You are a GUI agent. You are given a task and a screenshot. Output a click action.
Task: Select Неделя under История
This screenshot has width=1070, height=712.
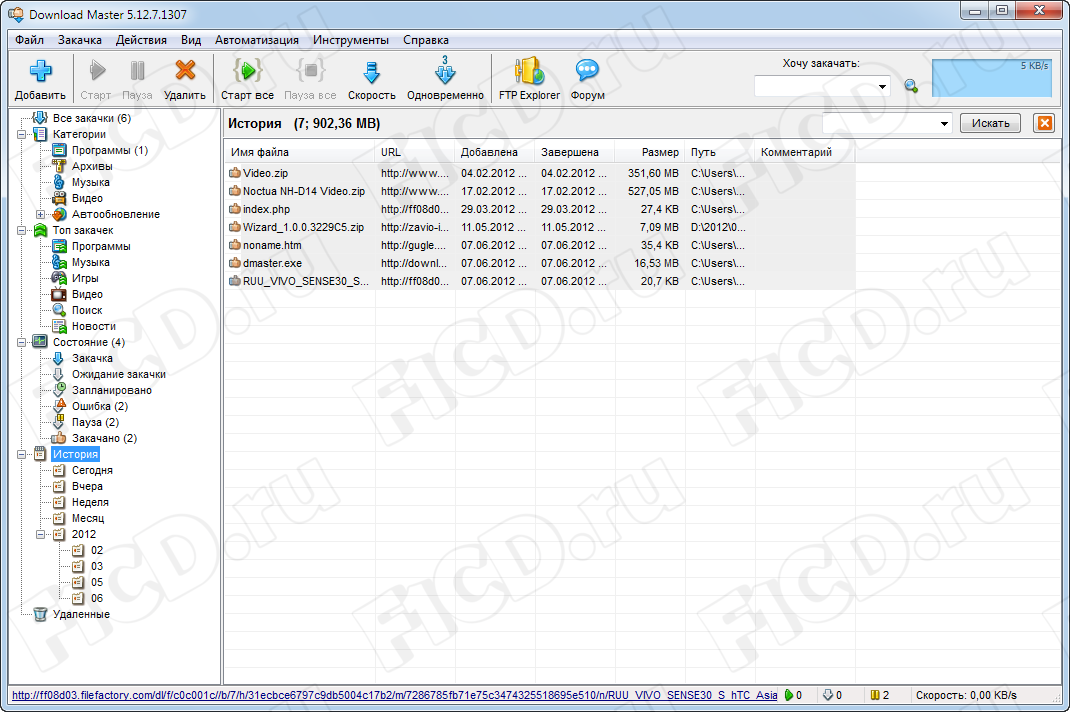pos(90,502)
